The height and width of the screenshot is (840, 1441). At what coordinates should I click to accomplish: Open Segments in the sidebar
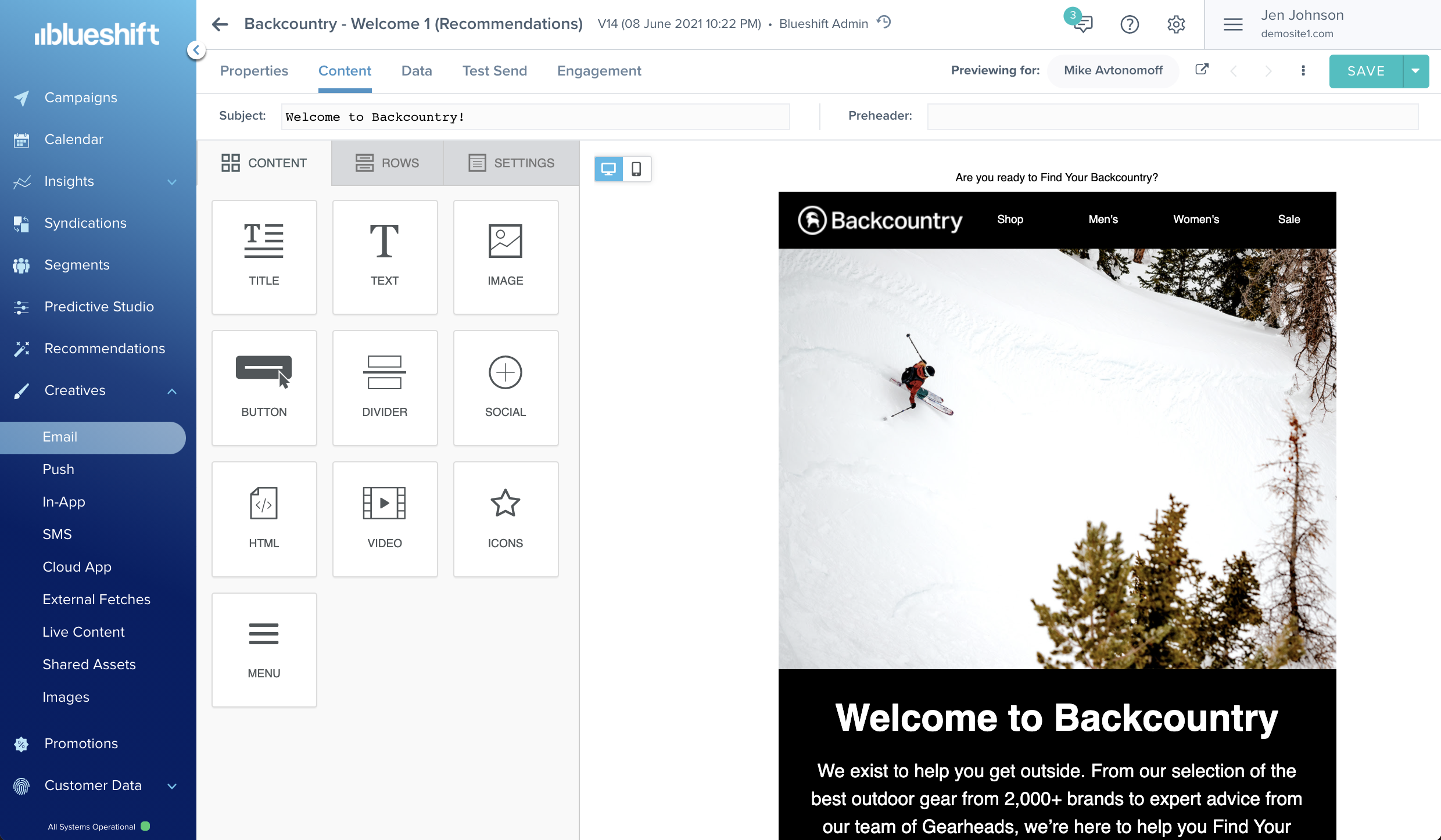click(77, 265)
